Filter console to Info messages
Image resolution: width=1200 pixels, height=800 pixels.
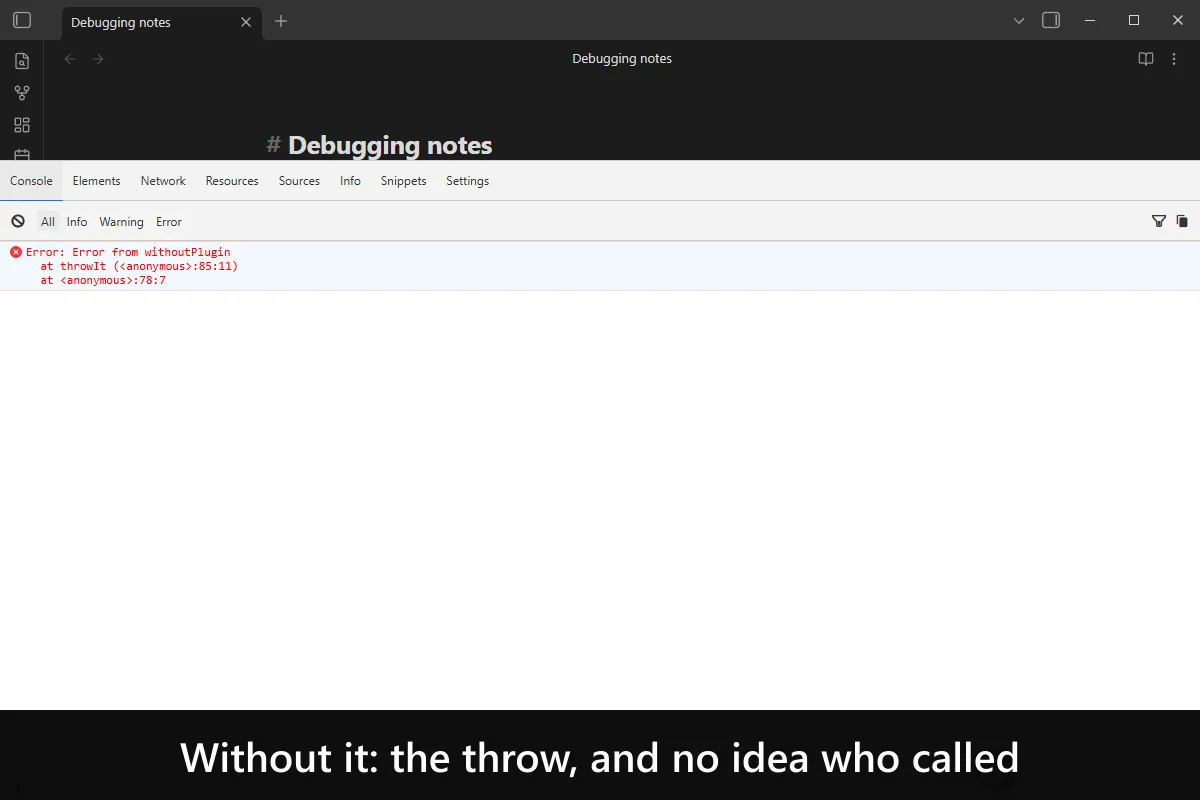point(77,222)
